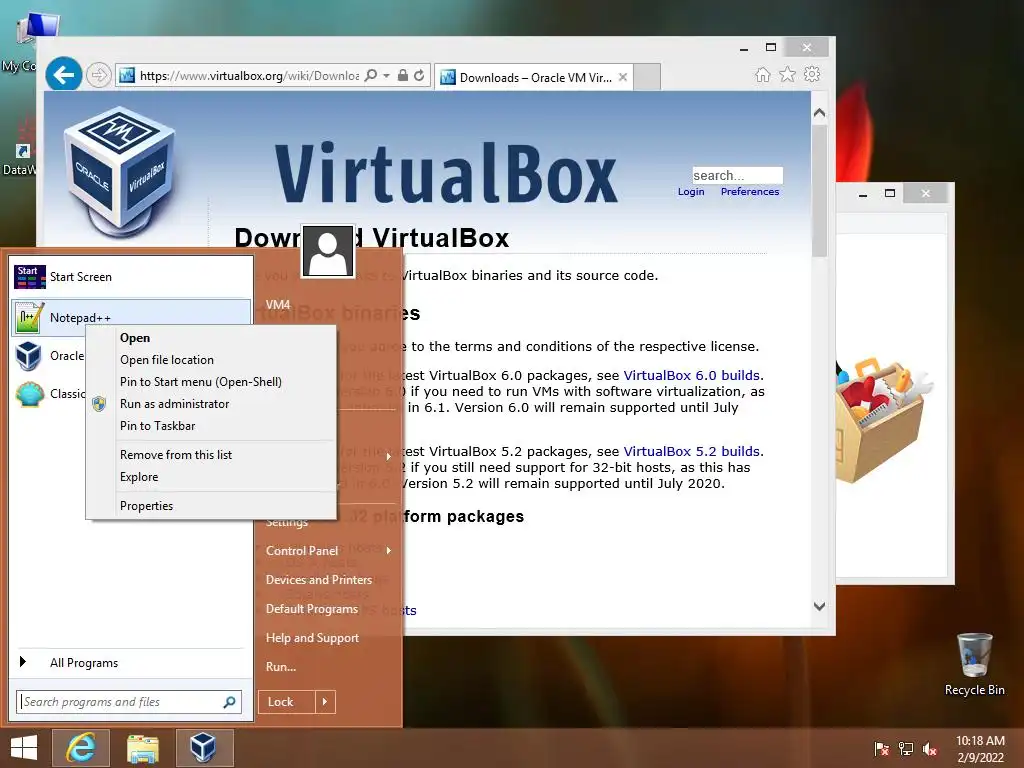Click the muted volume tray icon
Viewport: 1024px width, 768px height.
[930, 749]
